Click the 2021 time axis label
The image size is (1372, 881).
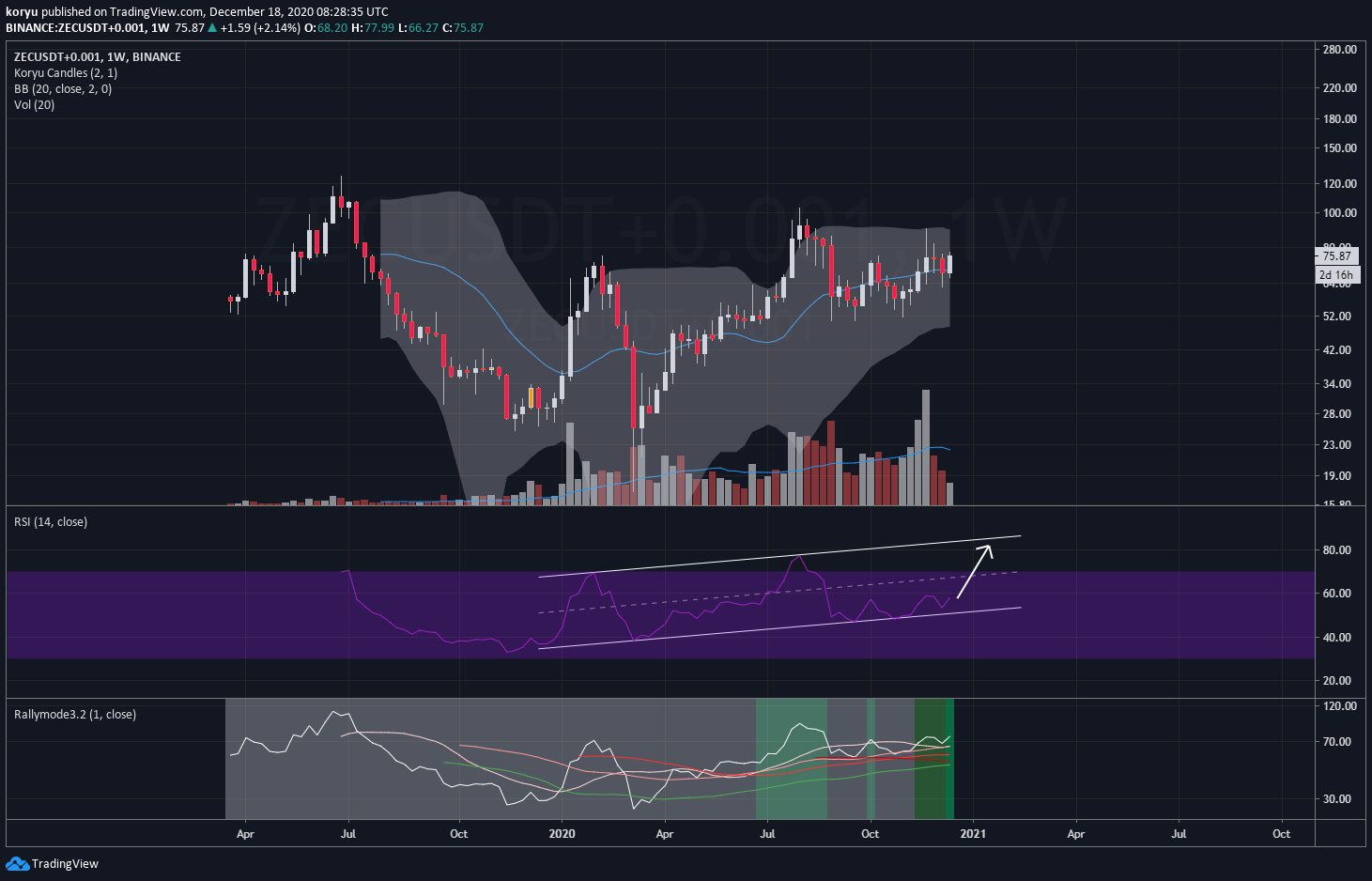coord(973,833)
